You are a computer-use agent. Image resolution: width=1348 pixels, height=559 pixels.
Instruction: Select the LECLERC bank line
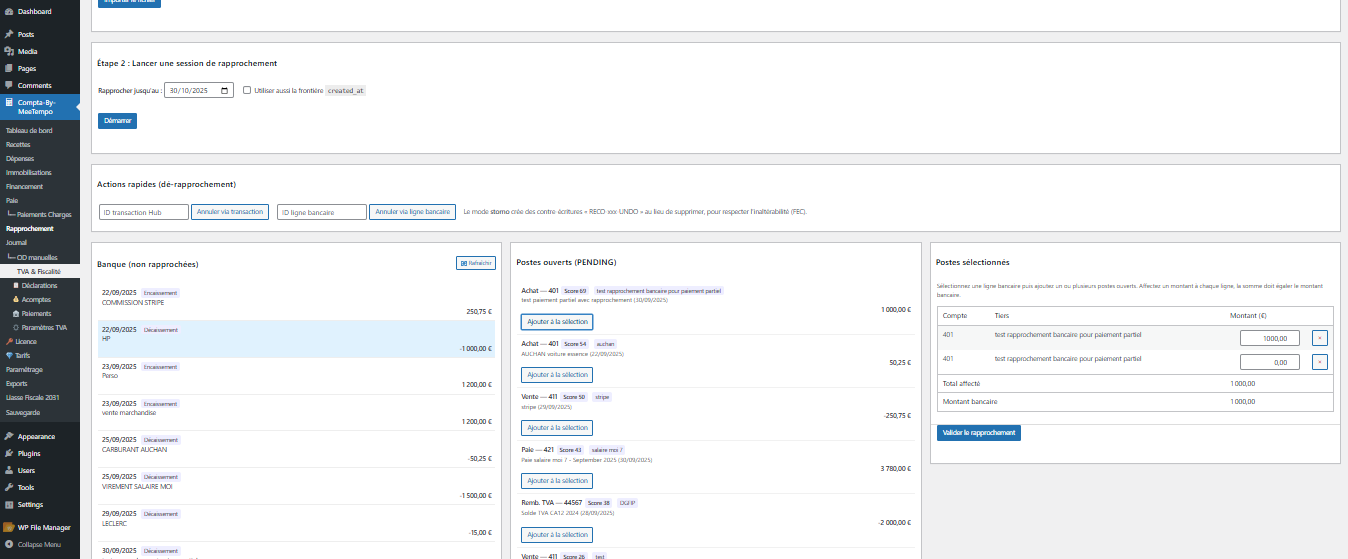pos(296,523)
